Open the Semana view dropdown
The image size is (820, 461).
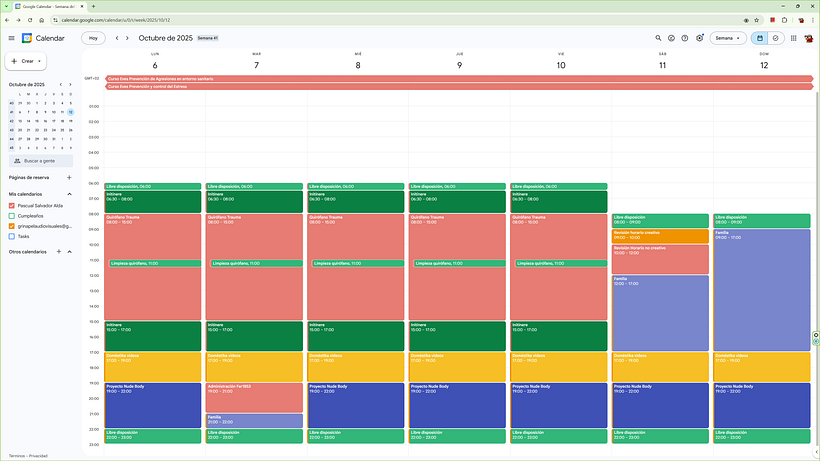click(727, 38)
